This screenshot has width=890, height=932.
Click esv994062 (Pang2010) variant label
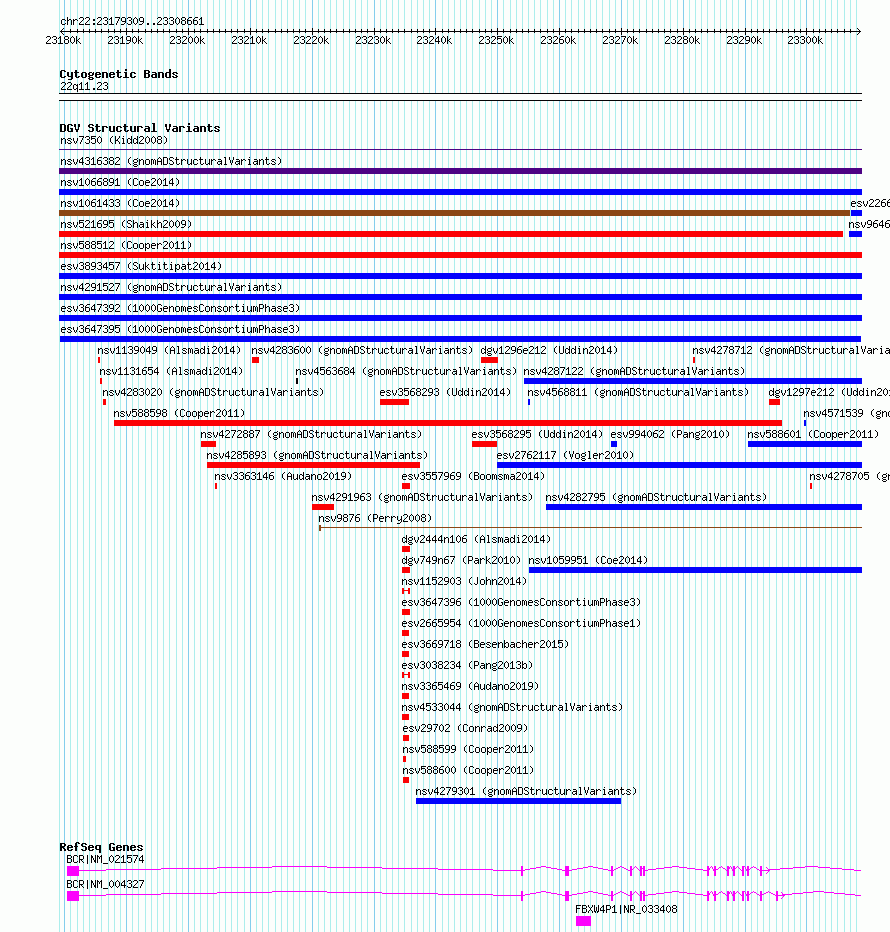coord(670,434)
